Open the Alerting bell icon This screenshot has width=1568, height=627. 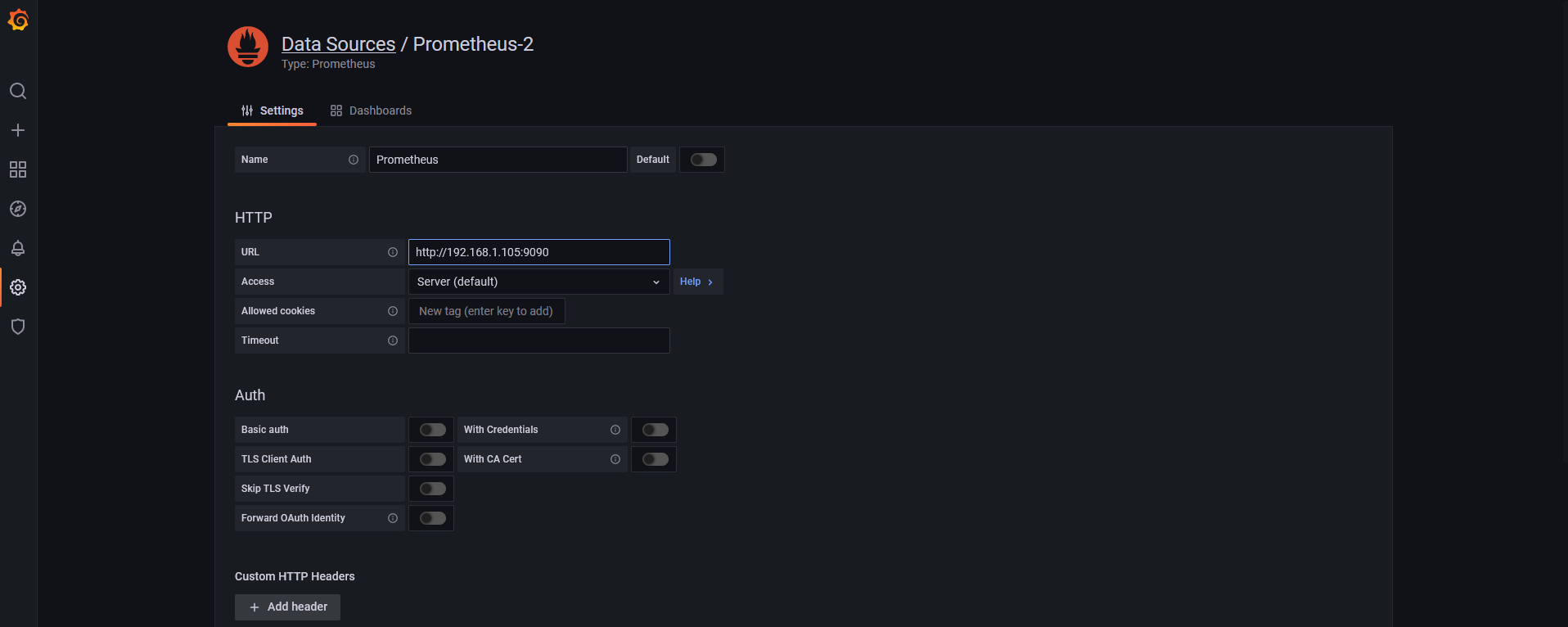18,248
